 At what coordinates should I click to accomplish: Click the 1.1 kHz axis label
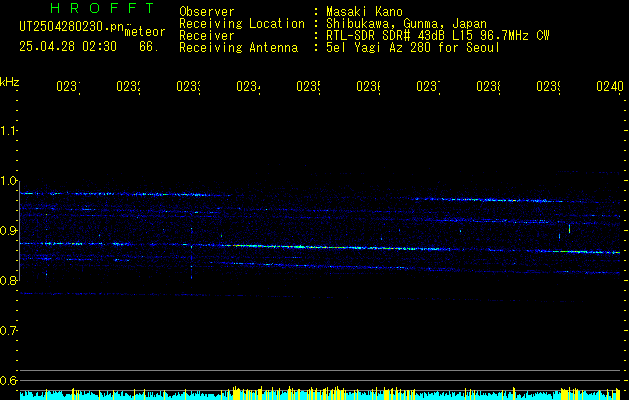coord(8,131)
